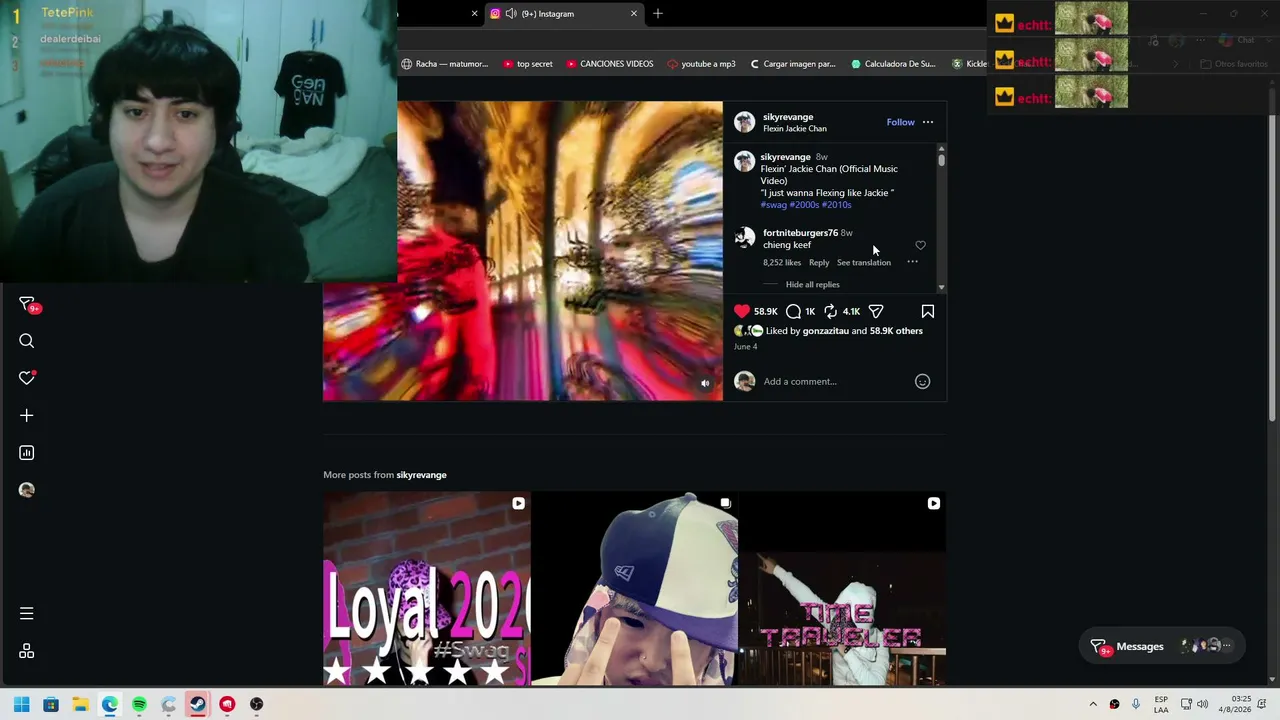
Task: Open the Windows Start menu
Action: tap(21, 704)
